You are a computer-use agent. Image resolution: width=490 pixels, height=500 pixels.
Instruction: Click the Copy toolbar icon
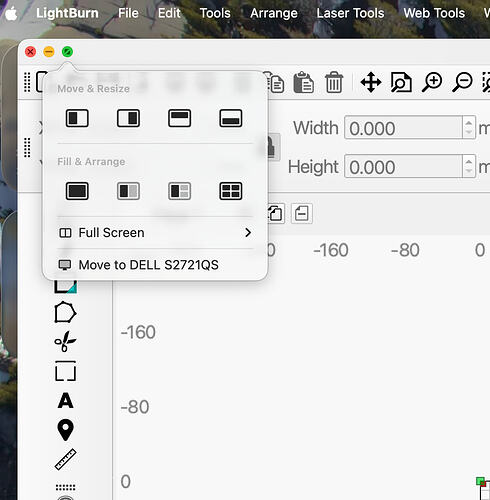[275, 82]
